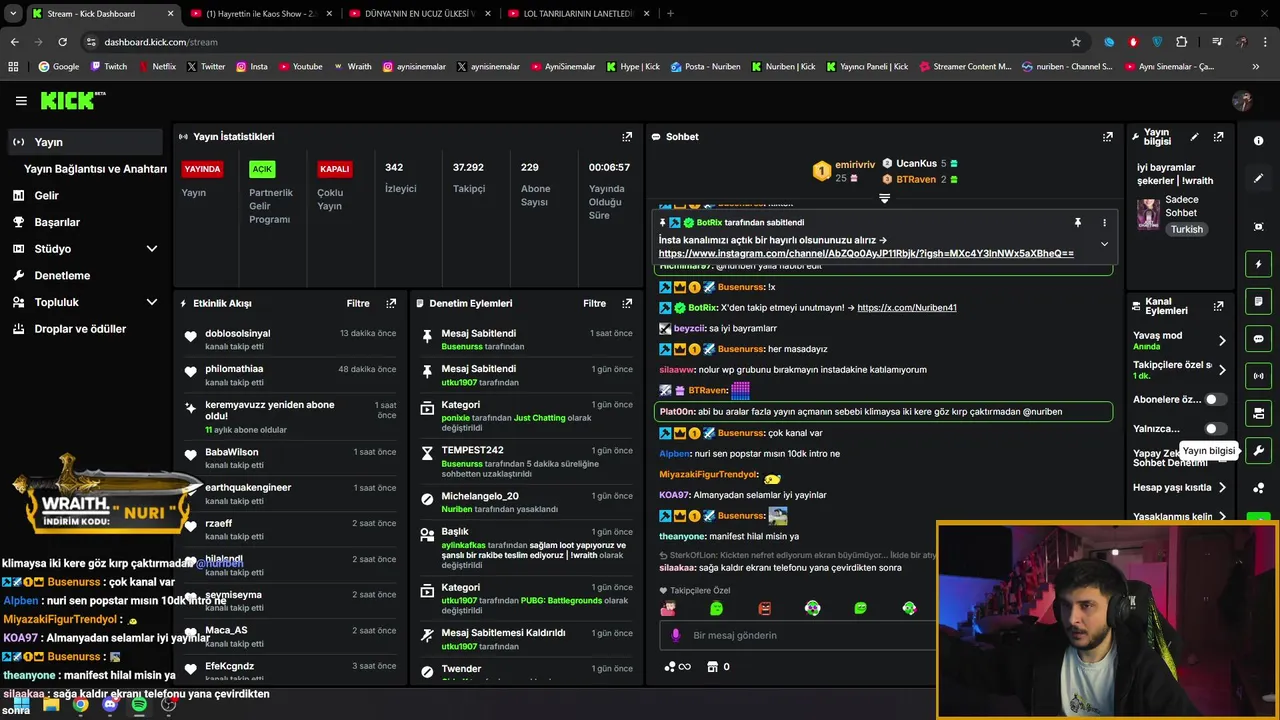Click the pencil icon in the right rail
The height and width of the screenshot is (720, 1280).
point(1259,178)
